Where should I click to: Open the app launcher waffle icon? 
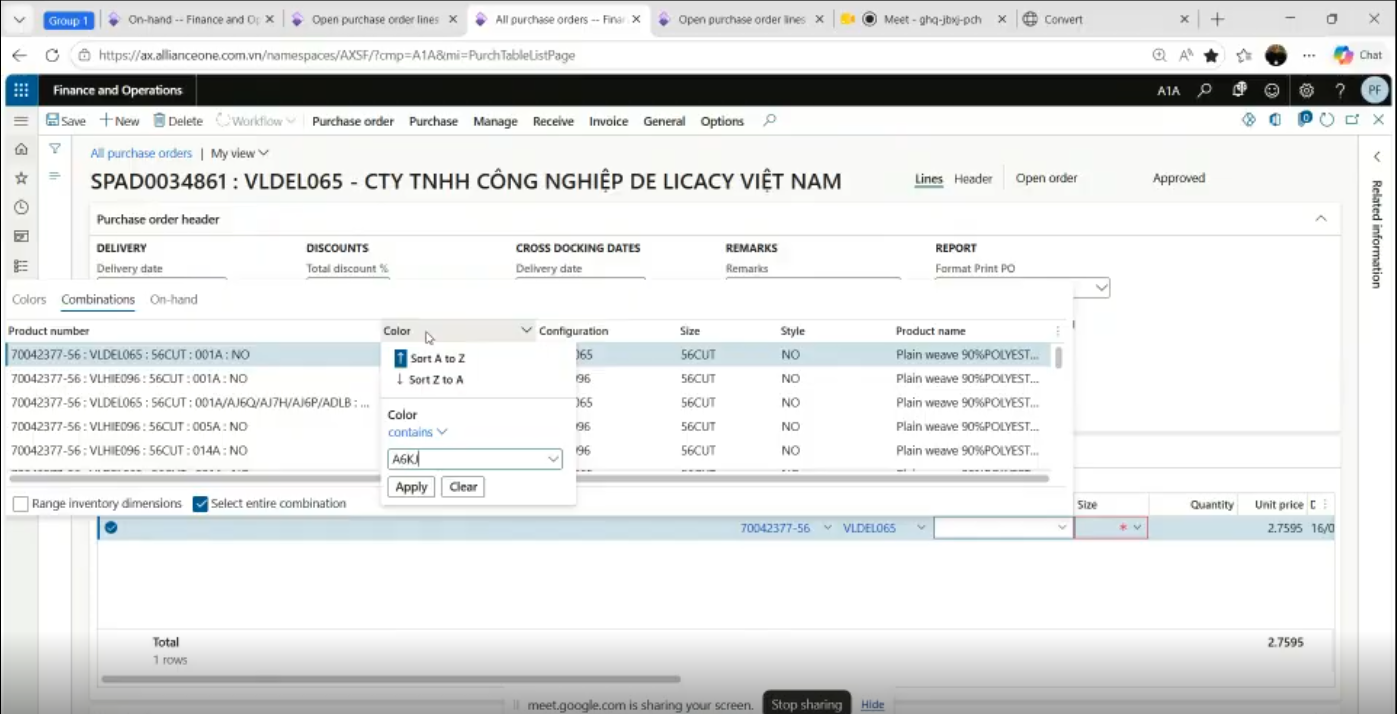21,90
